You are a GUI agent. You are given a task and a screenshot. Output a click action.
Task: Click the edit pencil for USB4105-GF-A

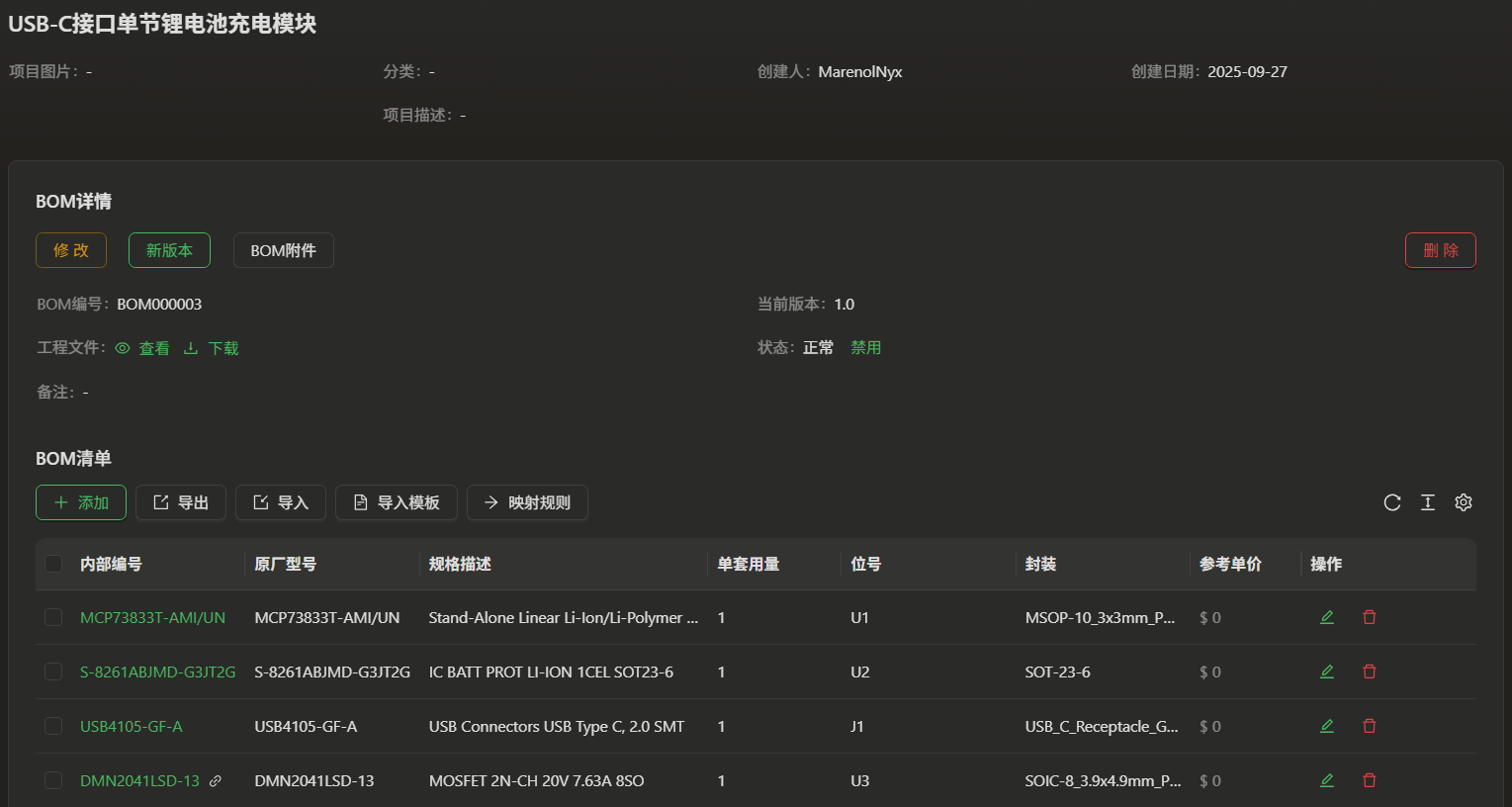1327,726
